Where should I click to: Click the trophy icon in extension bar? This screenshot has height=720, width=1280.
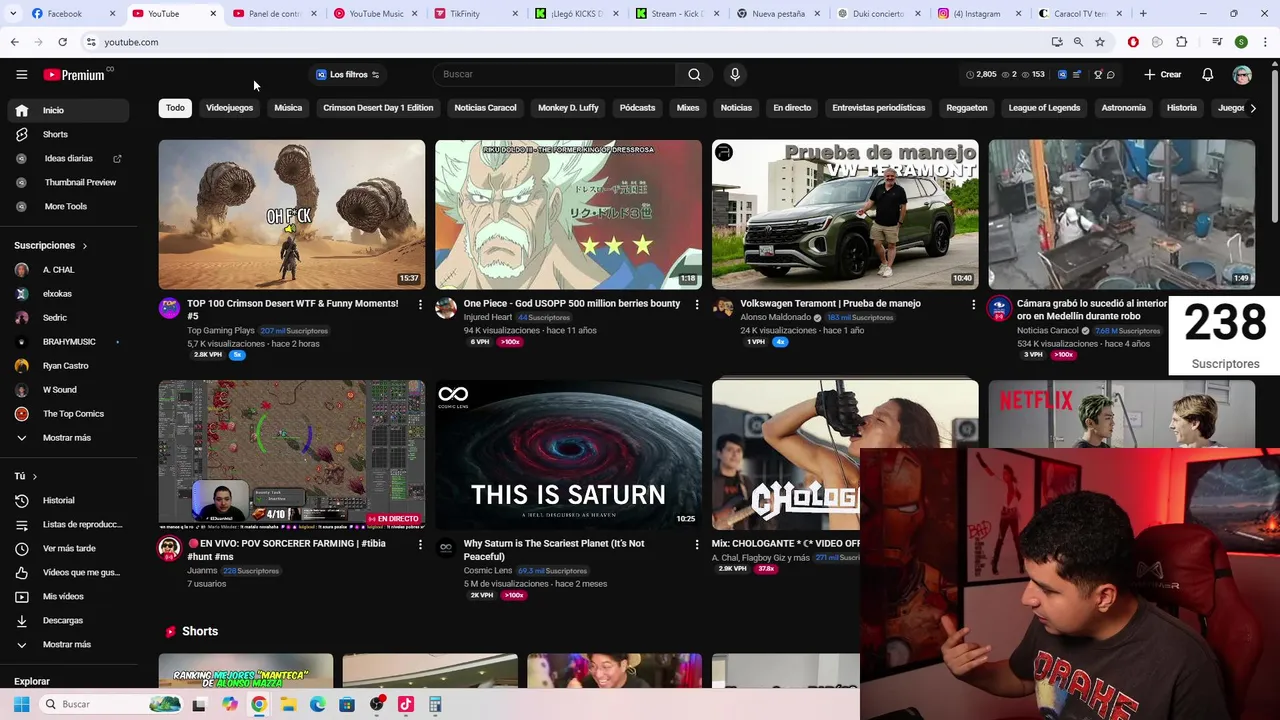point(1098,75)
